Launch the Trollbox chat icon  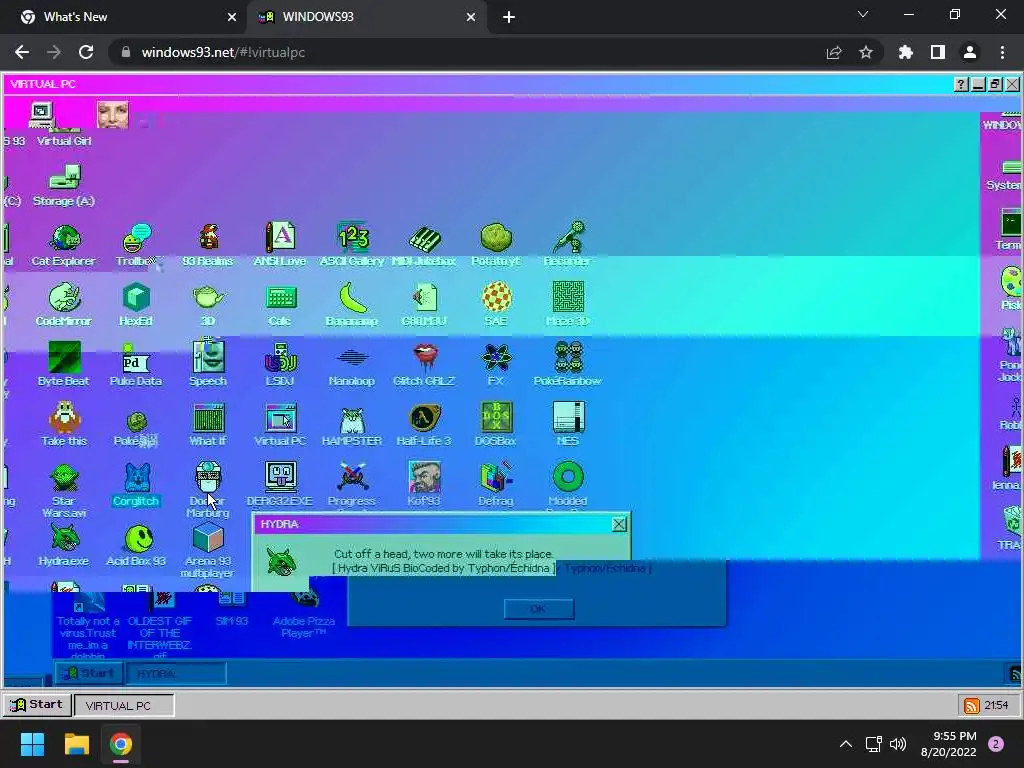pyautogui.click(x=136, y=246)
